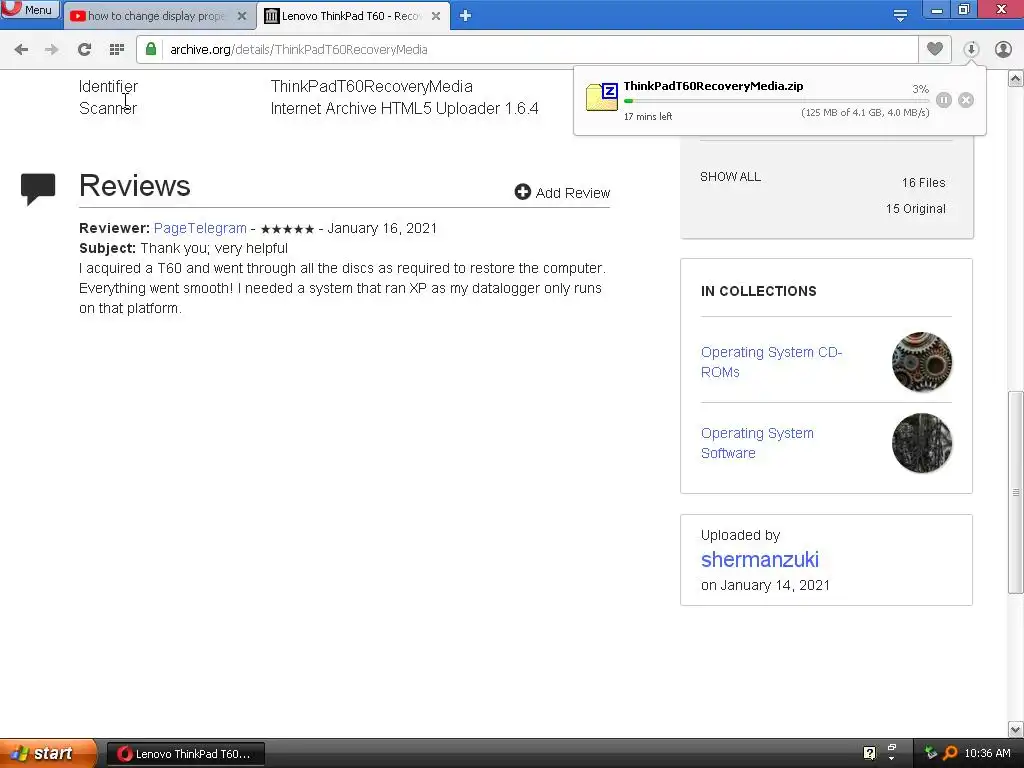Open the Windows start menu
This screenshot has height=768, width=1024.
[x=48, y=753]
